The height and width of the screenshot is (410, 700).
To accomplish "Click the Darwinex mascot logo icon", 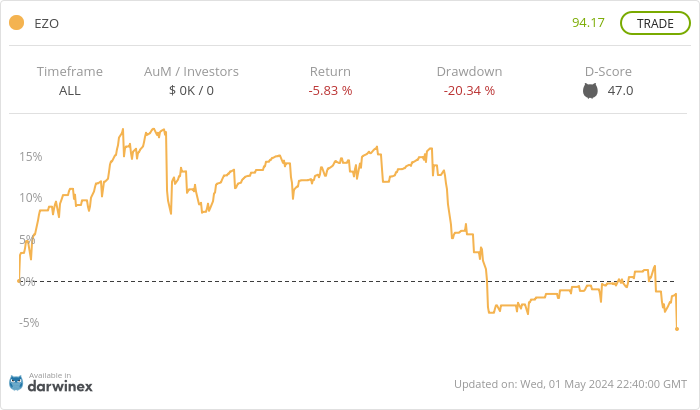I will tap(16, 382).
